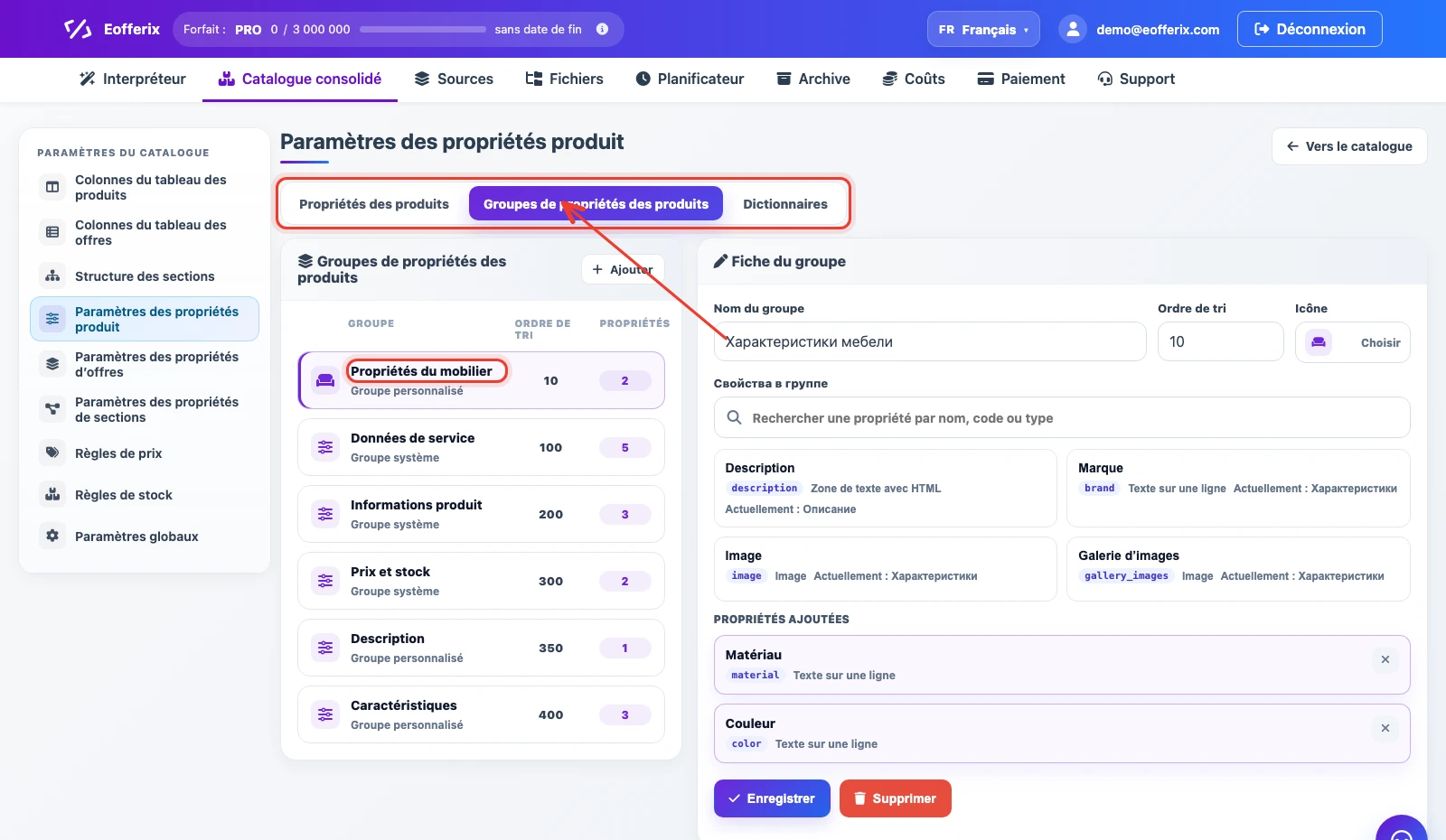The height and width of the screenshot is (840, 1446).
Task: Add the Description property card
Action: [885, 488]
